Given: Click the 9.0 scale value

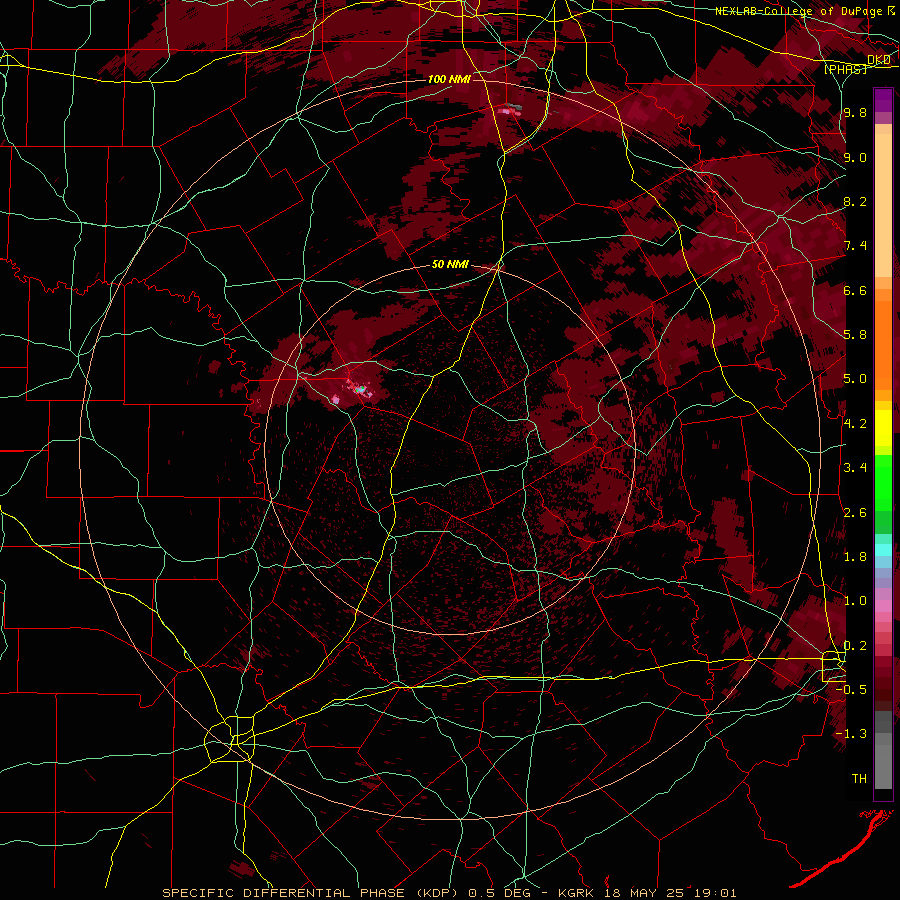Looking at the screenshot, I should (x=855, y=157).
